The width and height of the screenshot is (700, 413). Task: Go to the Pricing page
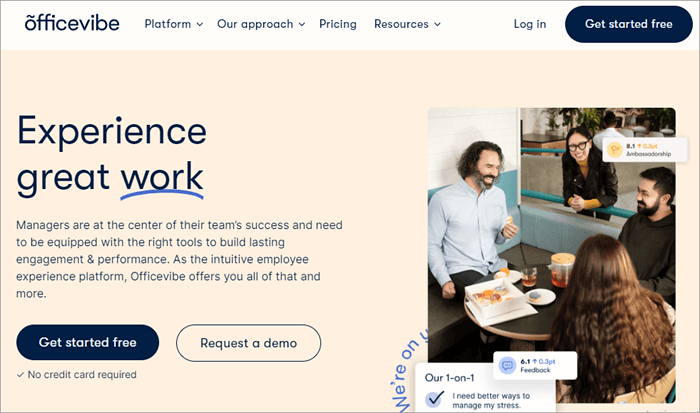click(x=338, y=24)
